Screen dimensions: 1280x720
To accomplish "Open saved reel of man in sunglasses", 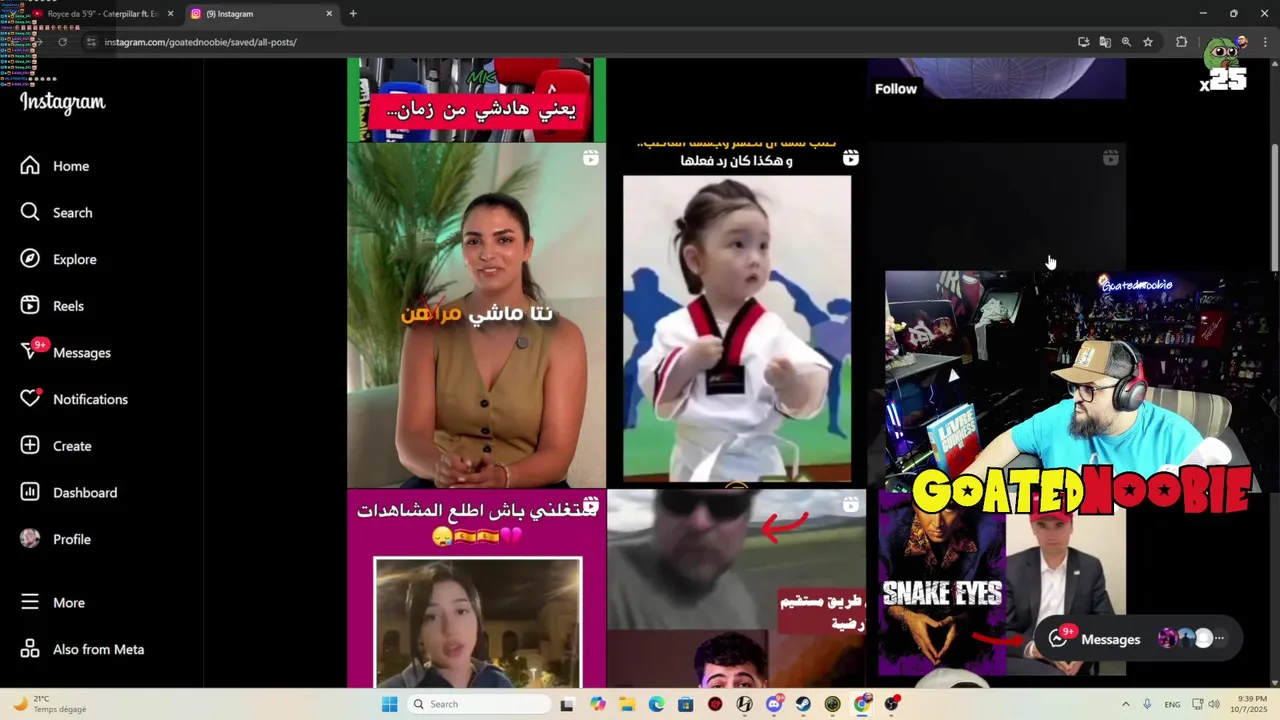I will (x=736, y=588).
